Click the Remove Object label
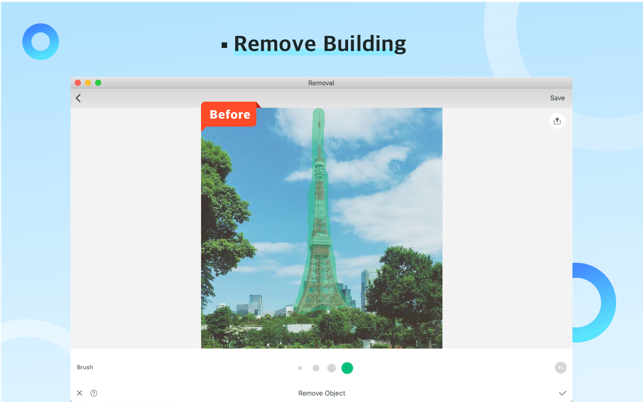The image size is (643, 402). click(x=322, y=393)
